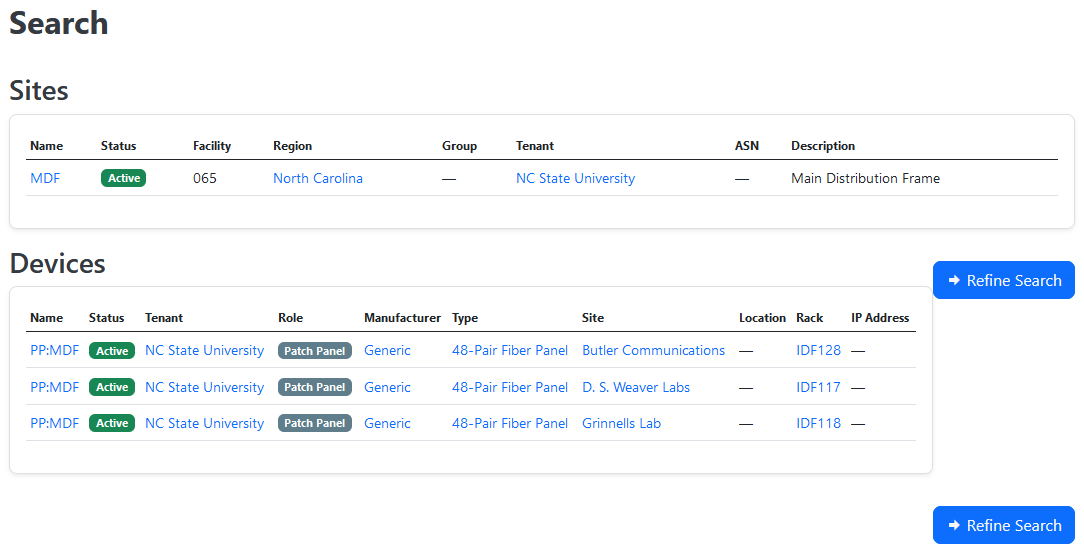Screen dimensions: 1084x552
Task: Open rack IDF118 link
Action: pos(818,423)
